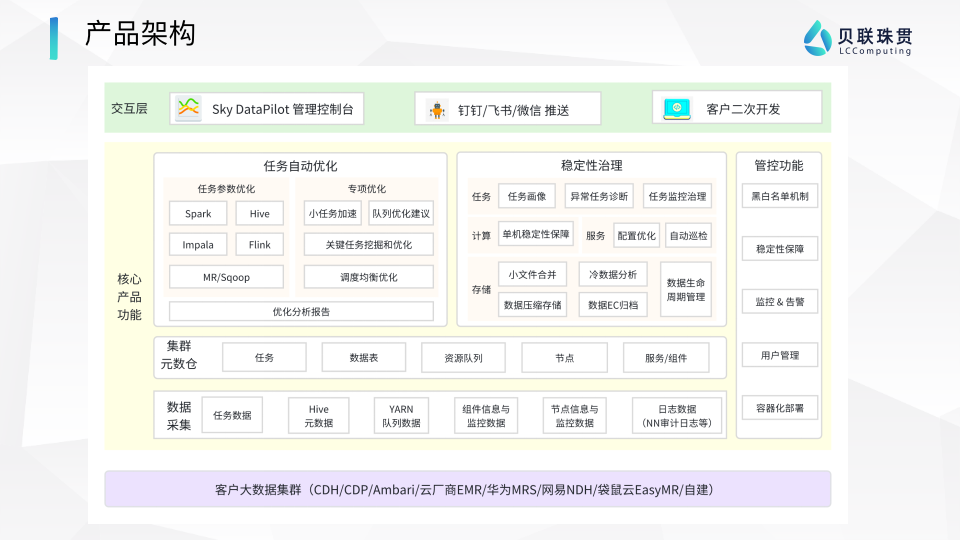960x540 pixels.
Task: Click the MR/Sqoop box
Action: pos(227,277)
